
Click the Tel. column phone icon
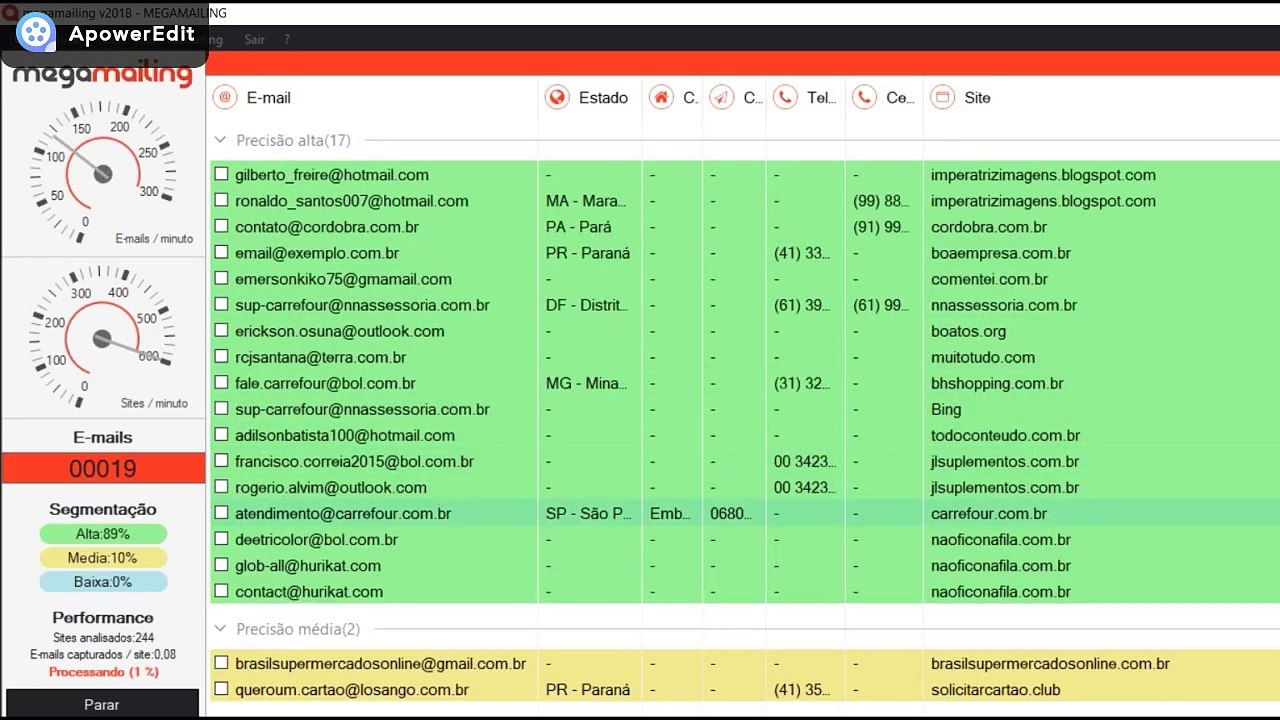pos(785,97)
